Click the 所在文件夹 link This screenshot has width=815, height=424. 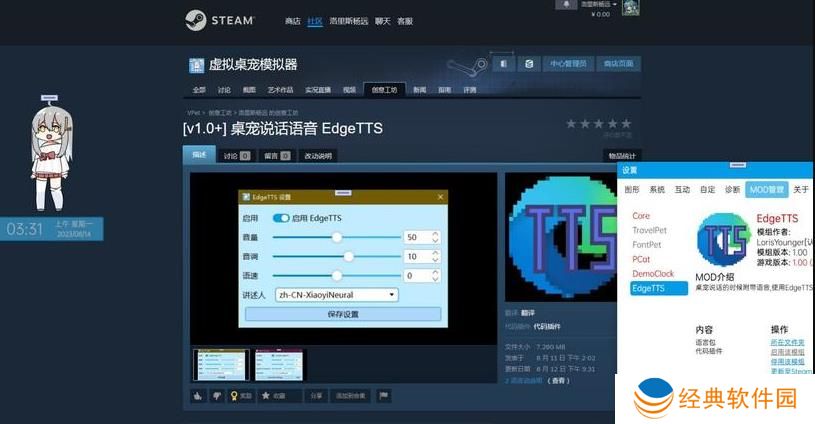click(x=787, y=343)
